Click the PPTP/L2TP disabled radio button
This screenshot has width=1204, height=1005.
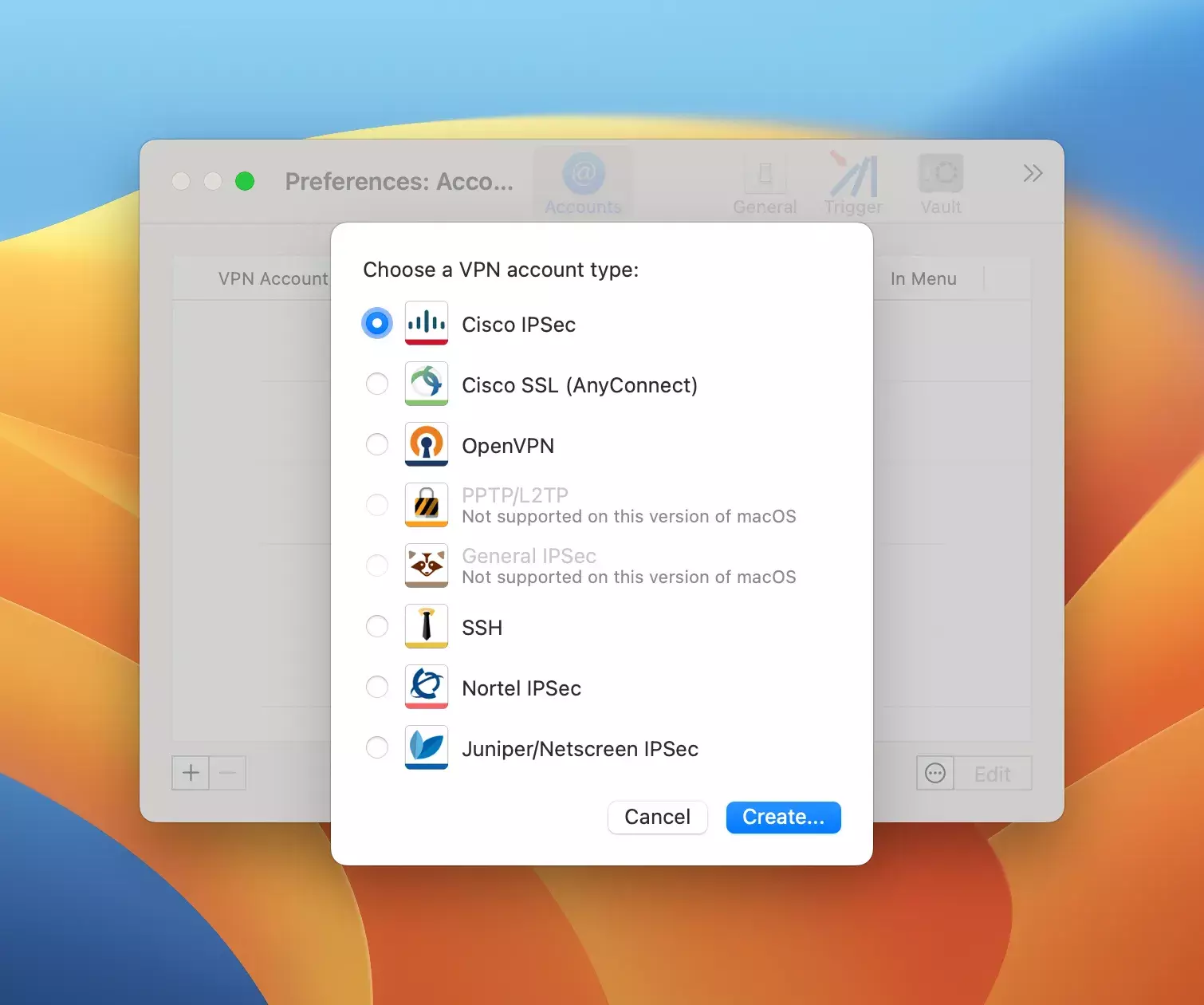pyautogui.click(x=377, y=506)
